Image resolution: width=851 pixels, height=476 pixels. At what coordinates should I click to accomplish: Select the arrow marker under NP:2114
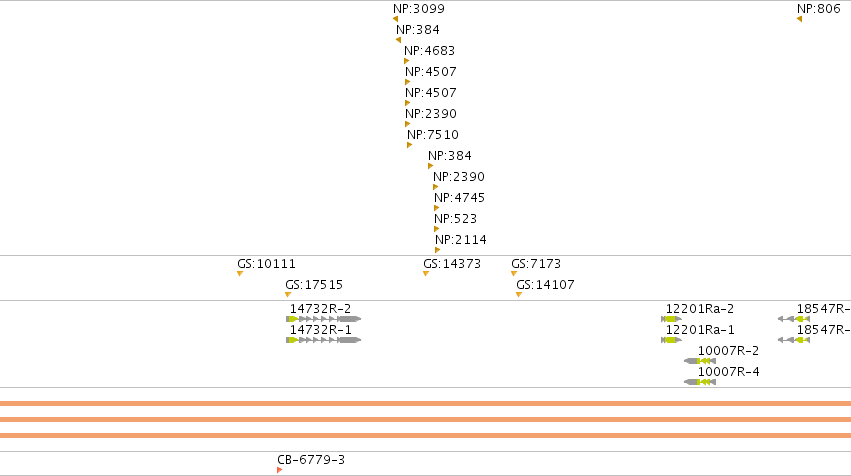point(438,250)
